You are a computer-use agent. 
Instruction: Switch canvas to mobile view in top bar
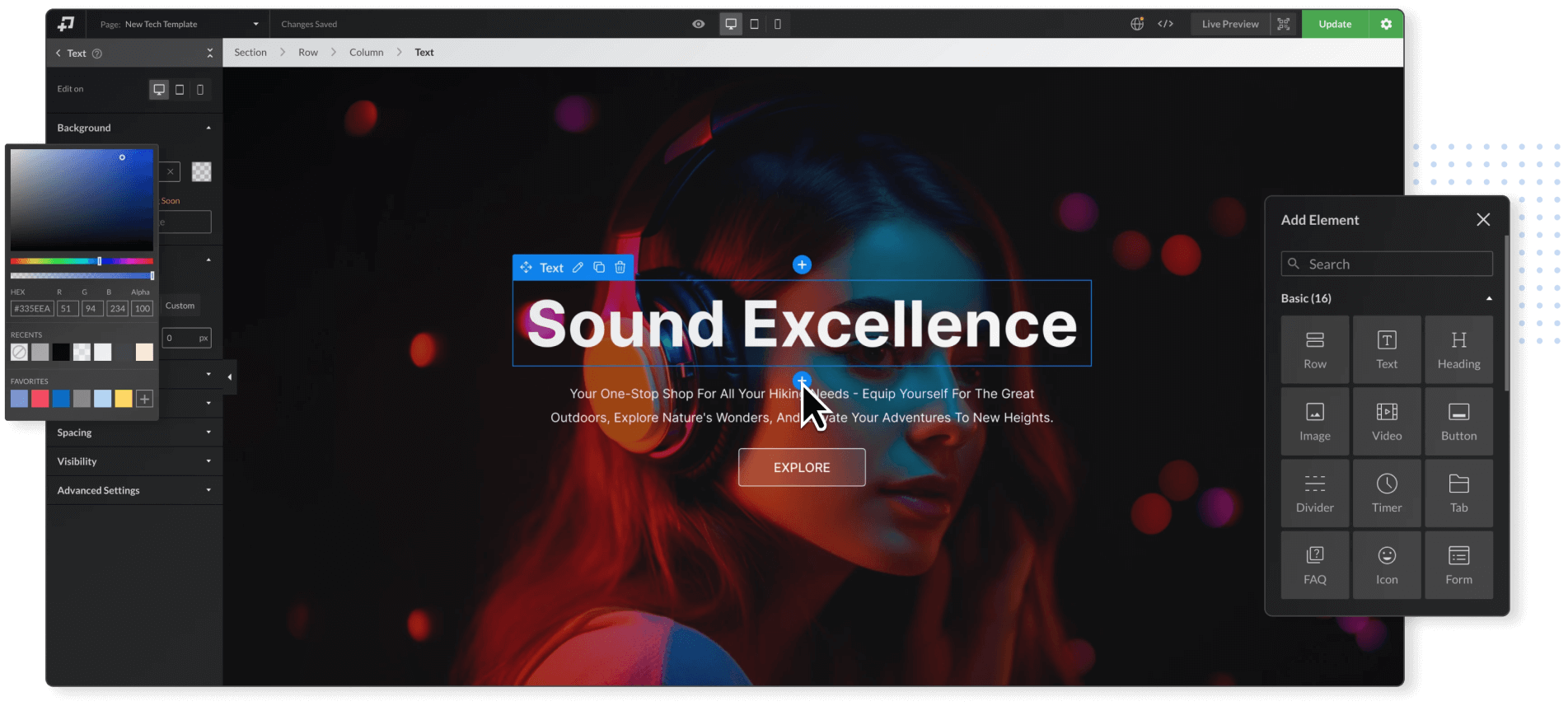[777, 24]
